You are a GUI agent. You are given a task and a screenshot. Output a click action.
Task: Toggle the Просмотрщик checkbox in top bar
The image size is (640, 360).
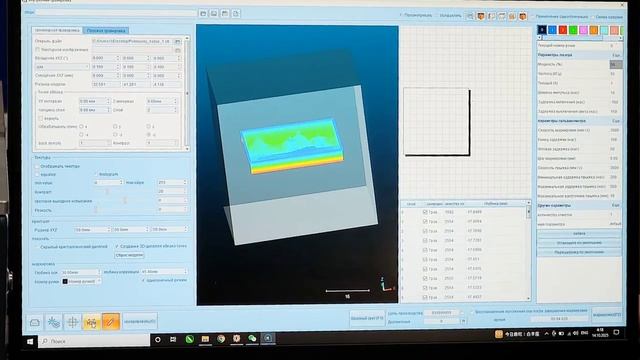pyautogui.click(x=400, y=15)
